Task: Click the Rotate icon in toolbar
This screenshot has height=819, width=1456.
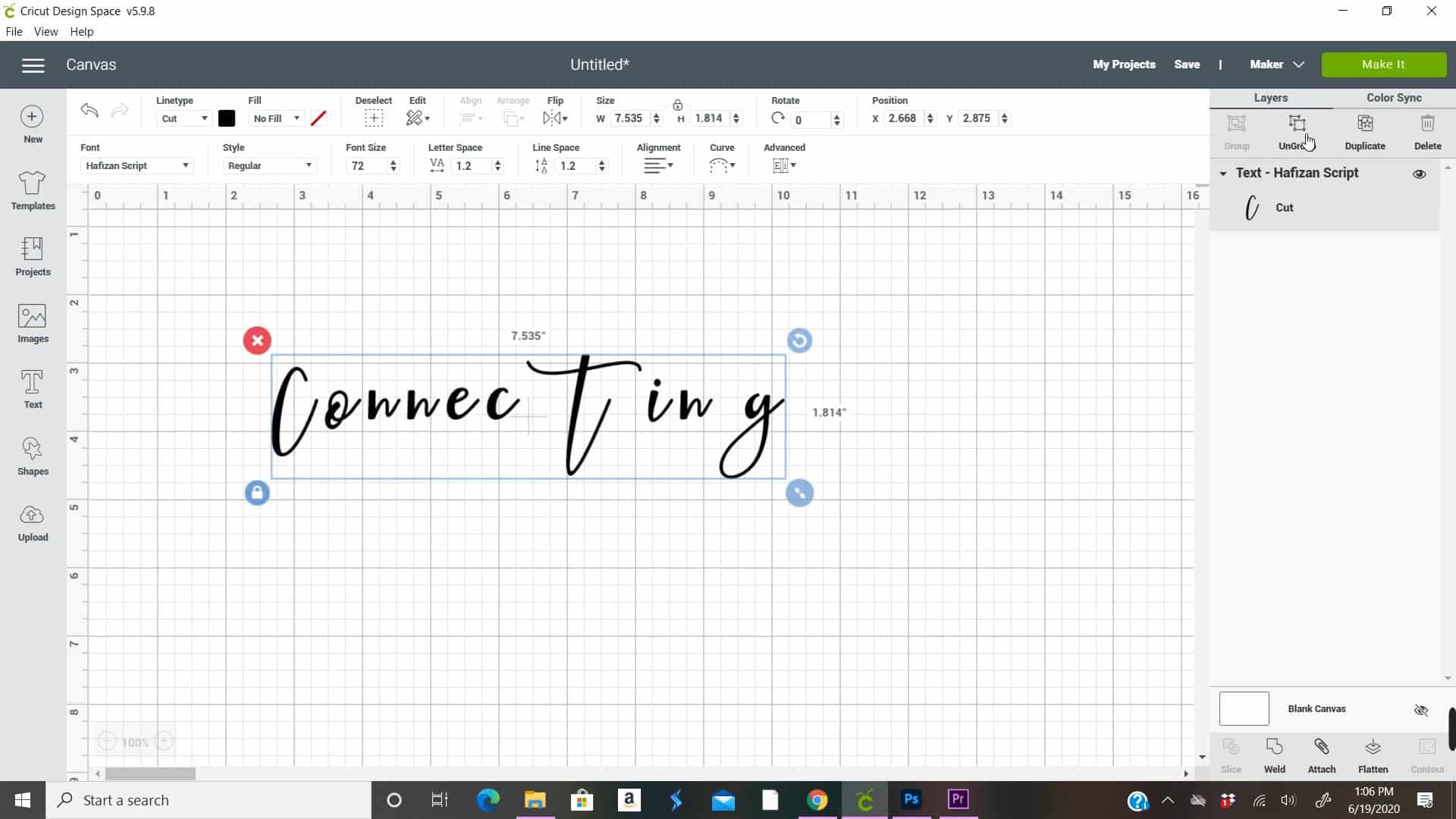Action: 777,118
